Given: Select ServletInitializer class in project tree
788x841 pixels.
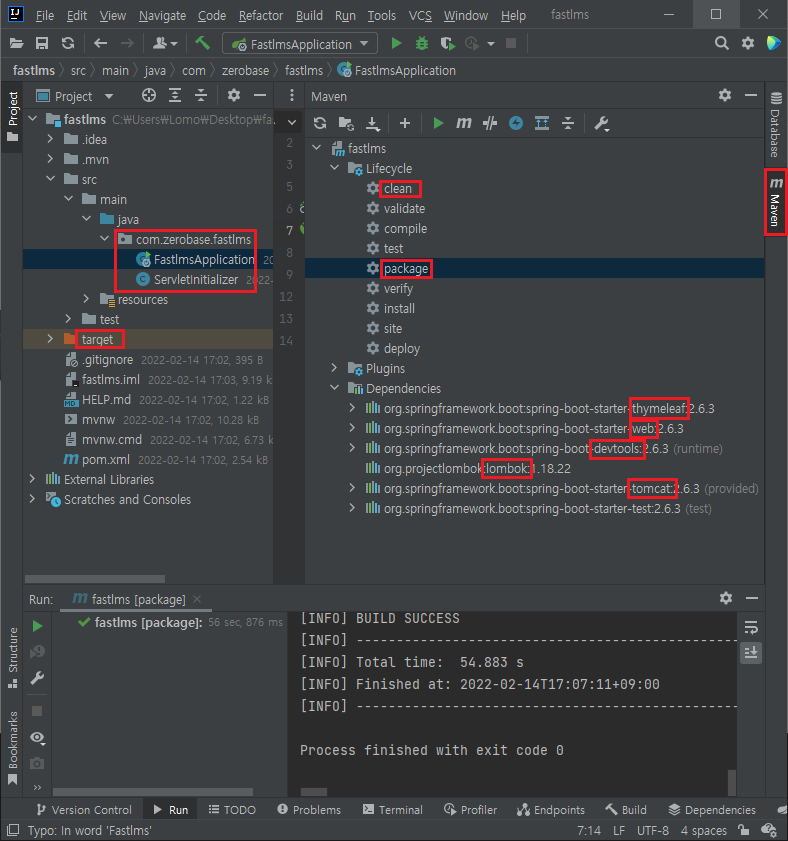Looking at the screenshot, I should pyautogui.click(x=195, y=279).
